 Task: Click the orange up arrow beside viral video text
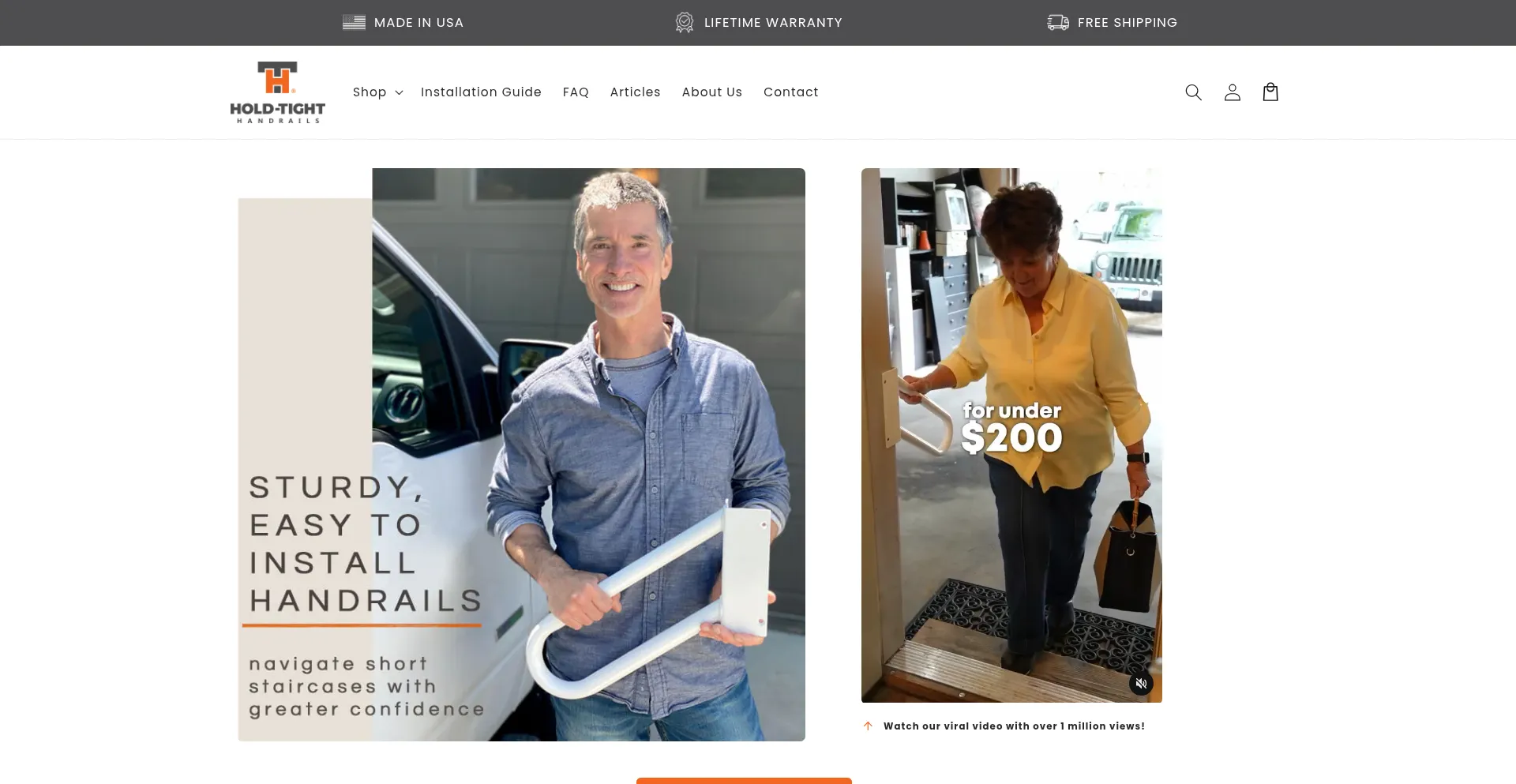(868, 726)
